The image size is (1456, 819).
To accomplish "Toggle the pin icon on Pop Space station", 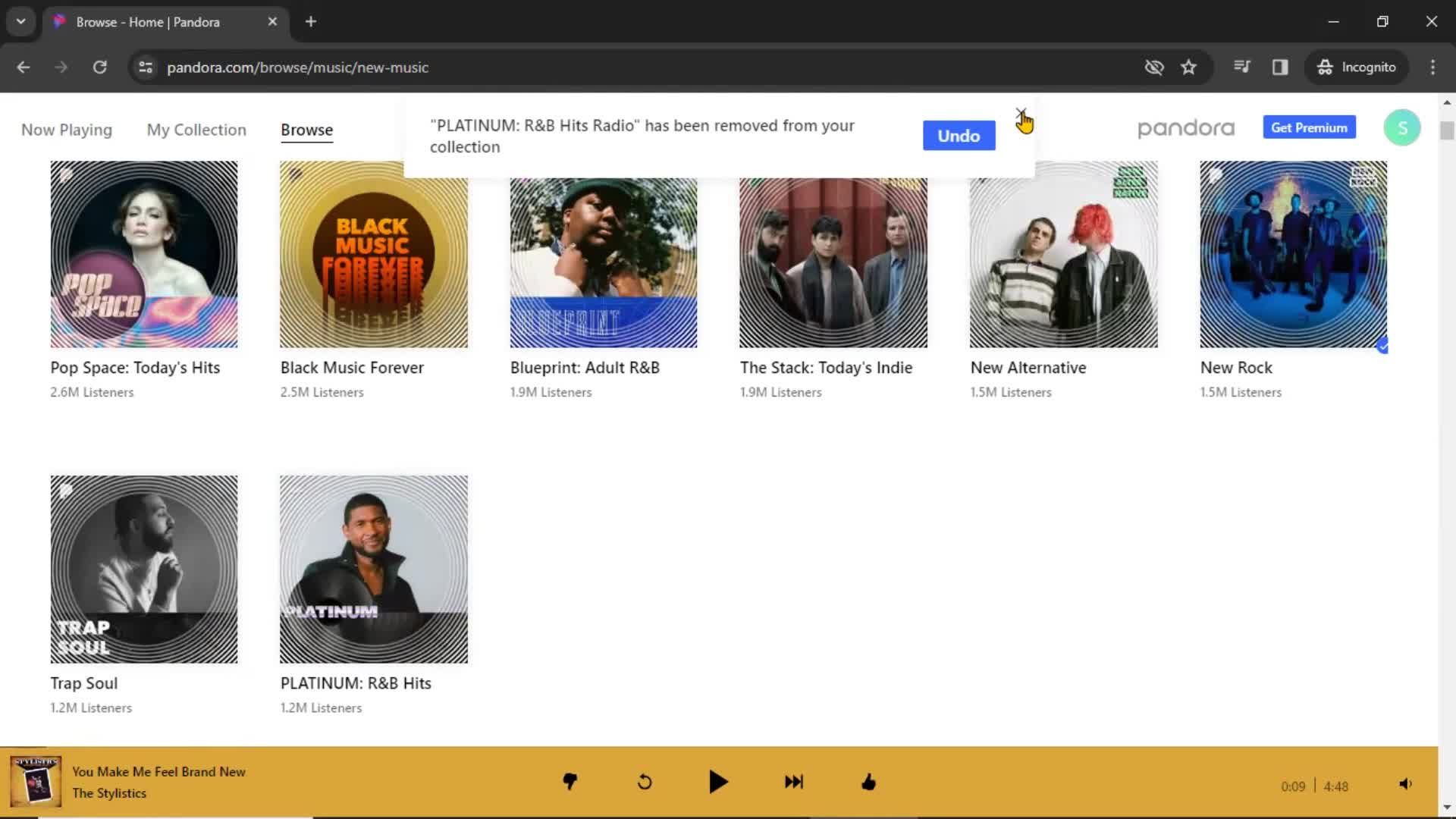I will [65, 175].
